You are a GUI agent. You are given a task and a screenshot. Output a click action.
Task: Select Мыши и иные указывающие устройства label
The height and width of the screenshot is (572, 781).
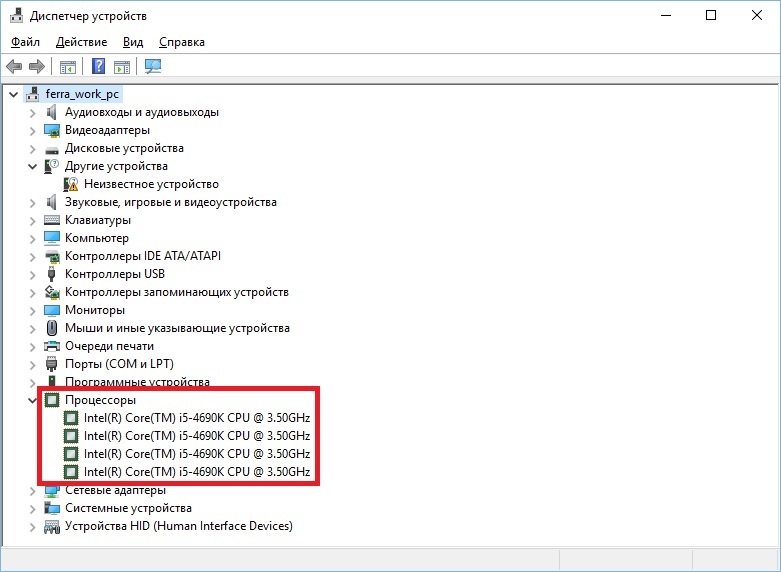177,328
